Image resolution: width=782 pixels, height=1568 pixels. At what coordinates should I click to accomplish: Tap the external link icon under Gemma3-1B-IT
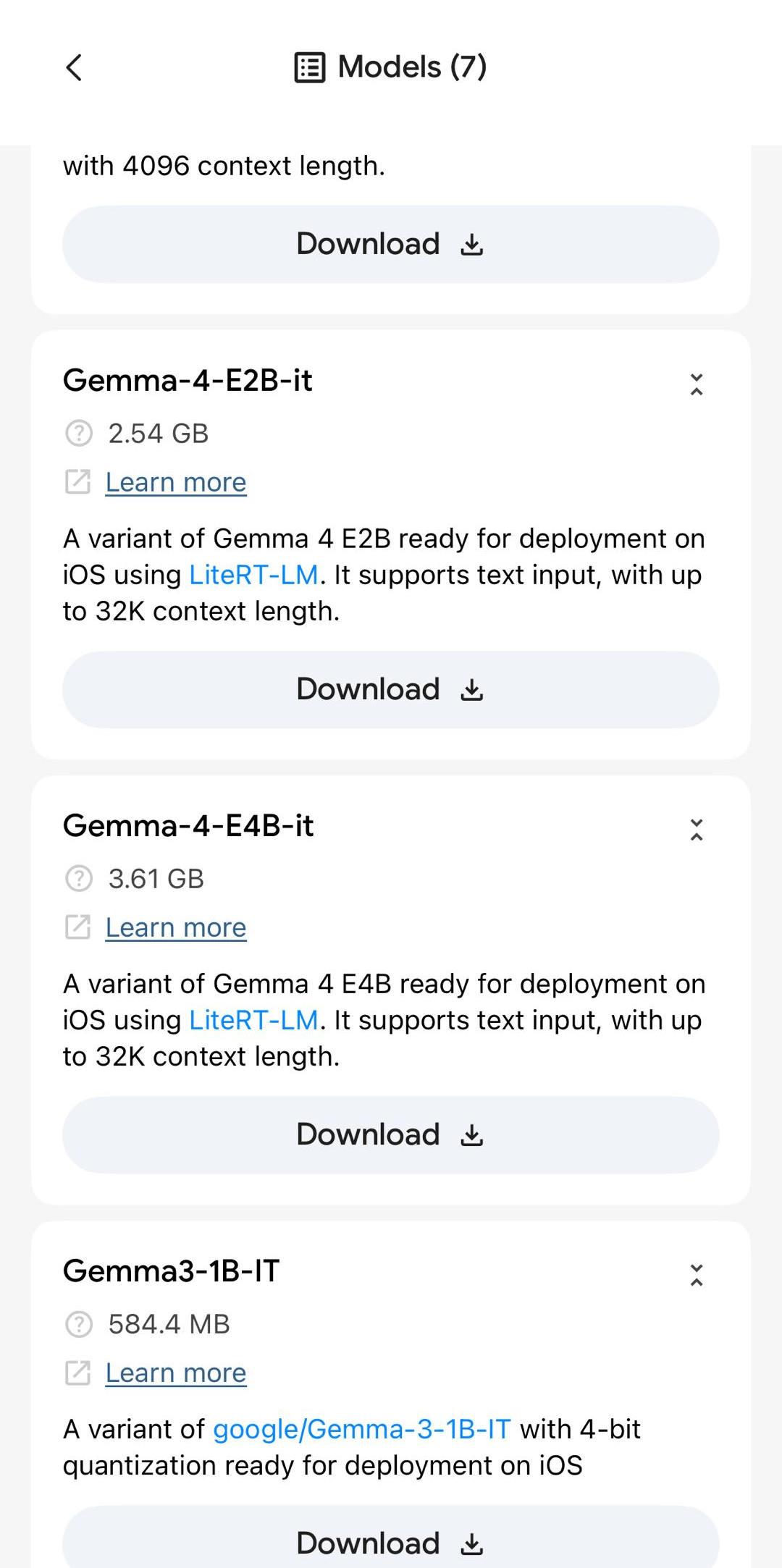point(78,1373)
